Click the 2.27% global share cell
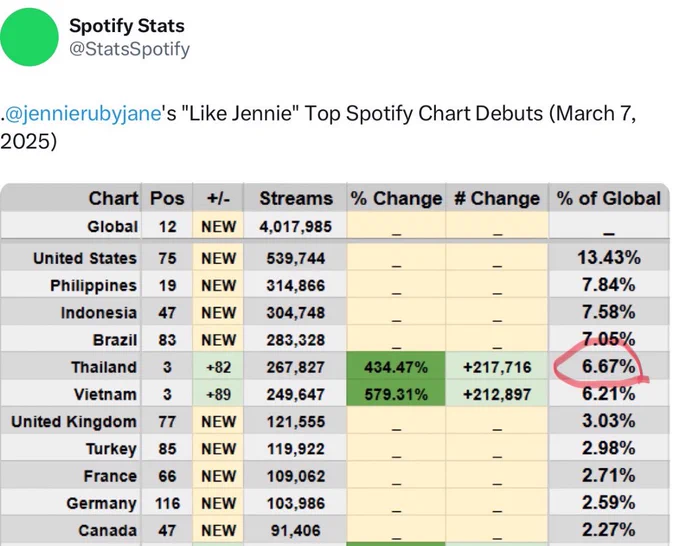Viewport: 680px width, 546px height. click(608, 530)
